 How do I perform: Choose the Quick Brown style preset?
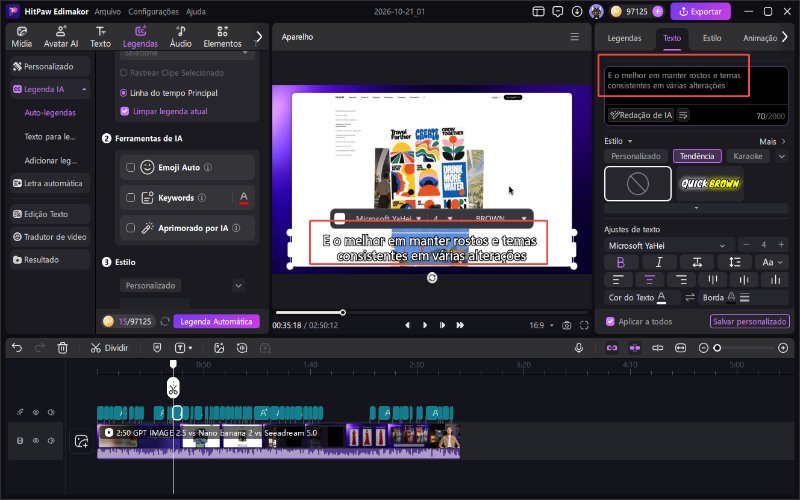tap(710, 184)
